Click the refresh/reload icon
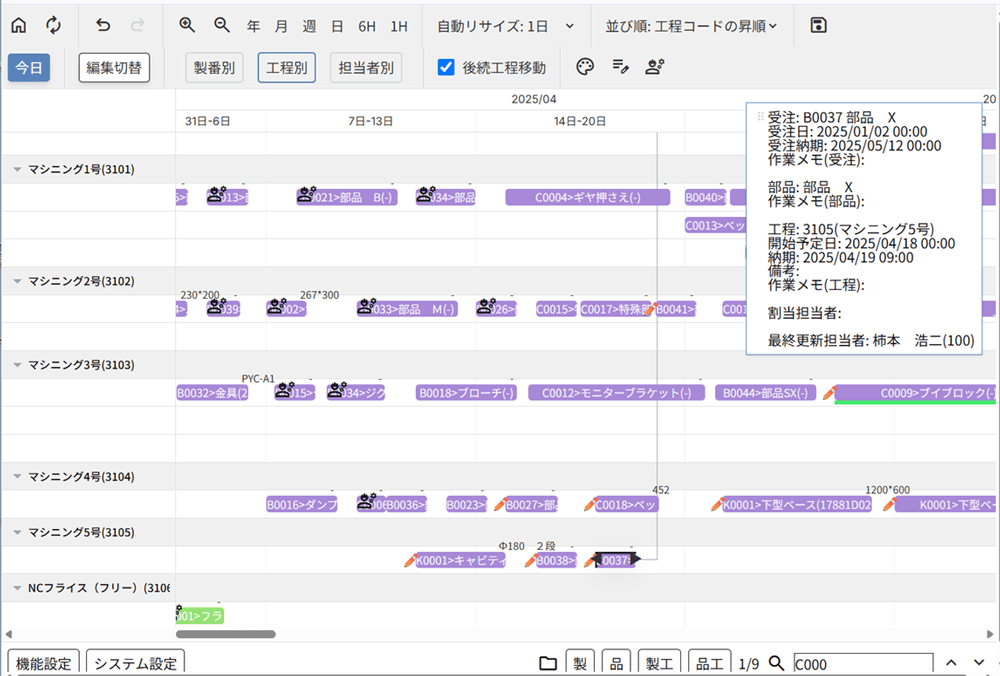The width and height of the screenshot is (1000, 676). click(x=53, y=25)
